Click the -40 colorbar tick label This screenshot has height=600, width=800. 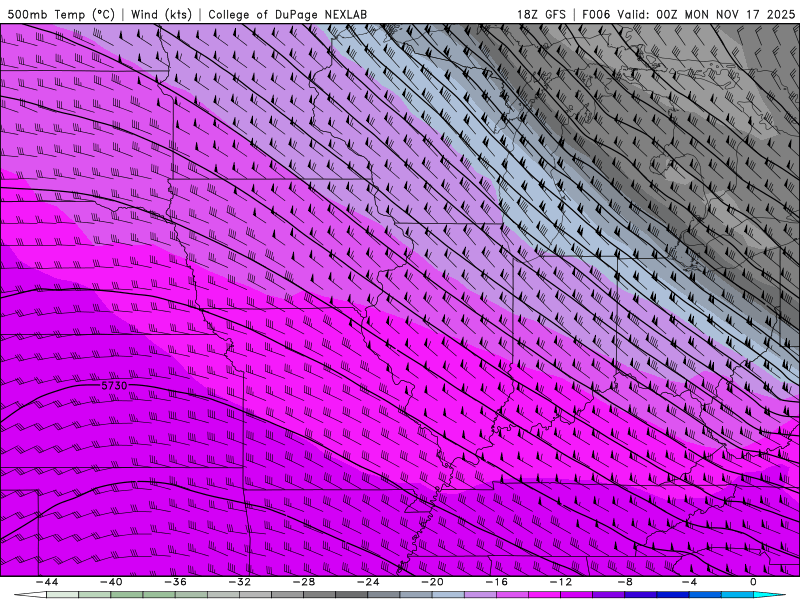click(111, 582)
